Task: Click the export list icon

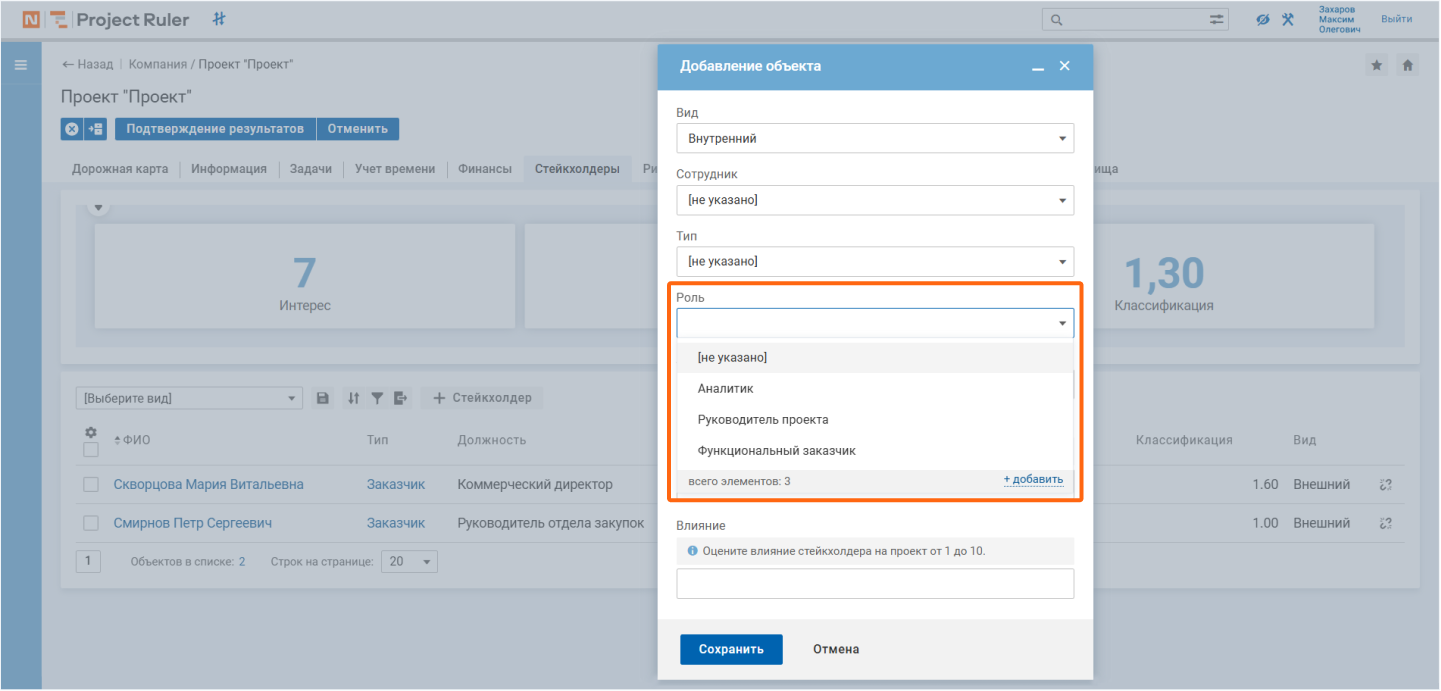Action: coord(400,398)
